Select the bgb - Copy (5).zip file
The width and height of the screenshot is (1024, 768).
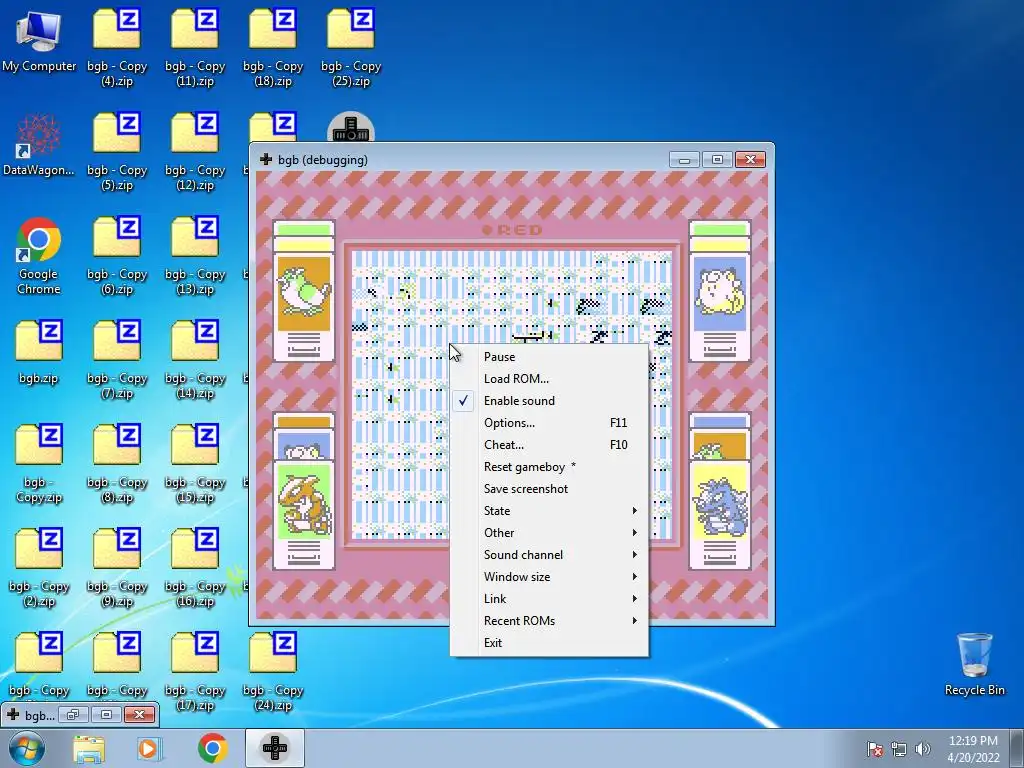coord(117,152)
